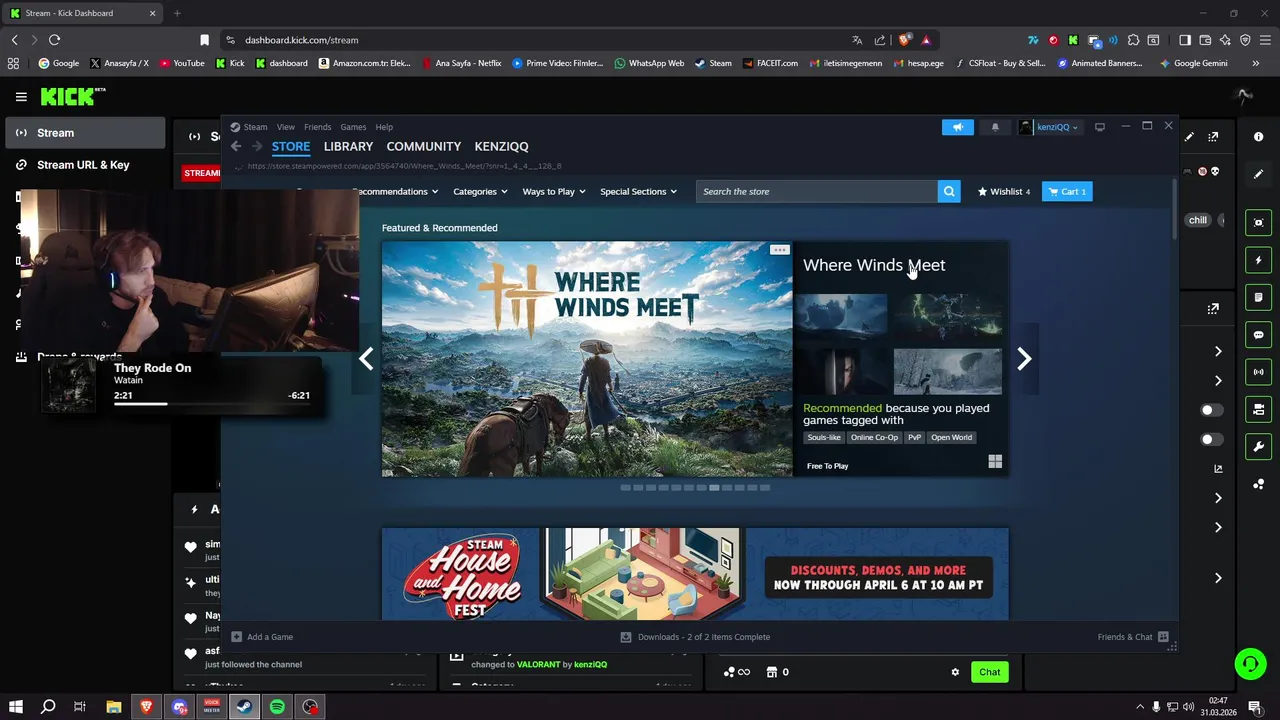The height and width of the screenshot is (720, 1280).
Task: Open the KENZIQQ profile tab in Steam
Action: (x=501, y=146)
